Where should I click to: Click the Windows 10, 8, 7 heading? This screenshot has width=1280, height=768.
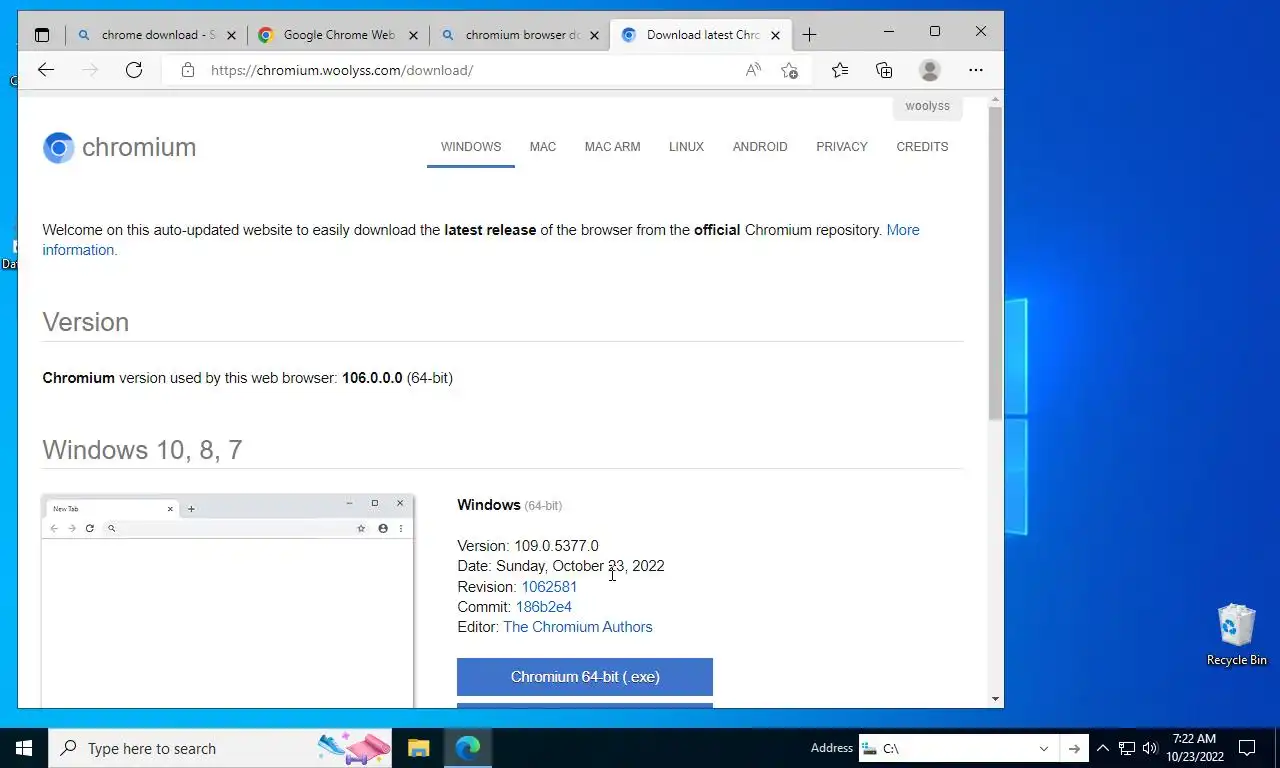[x=142, y=450]
